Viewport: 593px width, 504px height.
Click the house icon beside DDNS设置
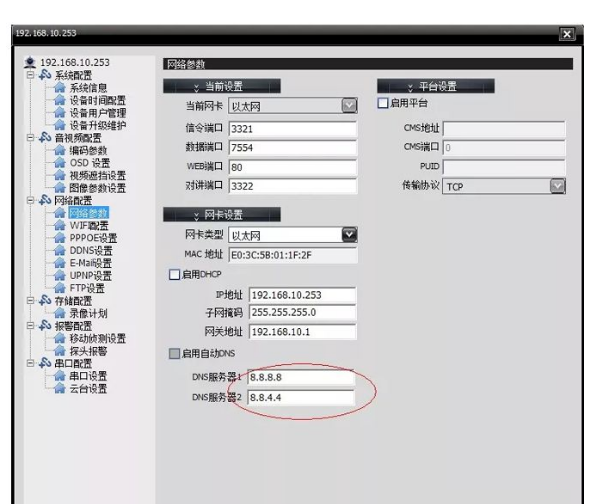pyautogui.click(x=59, y=250)
